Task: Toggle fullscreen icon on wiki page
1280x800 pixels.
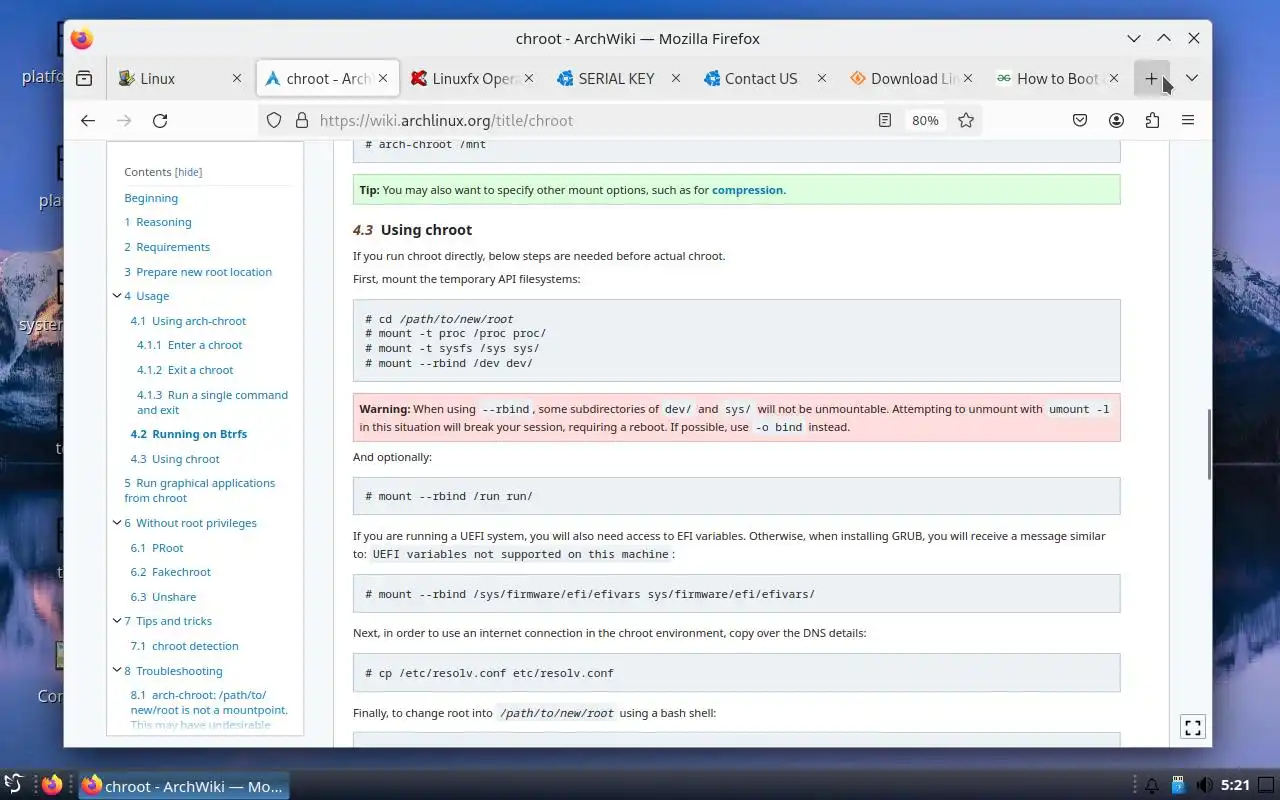Action: [x=1192, y=727]
